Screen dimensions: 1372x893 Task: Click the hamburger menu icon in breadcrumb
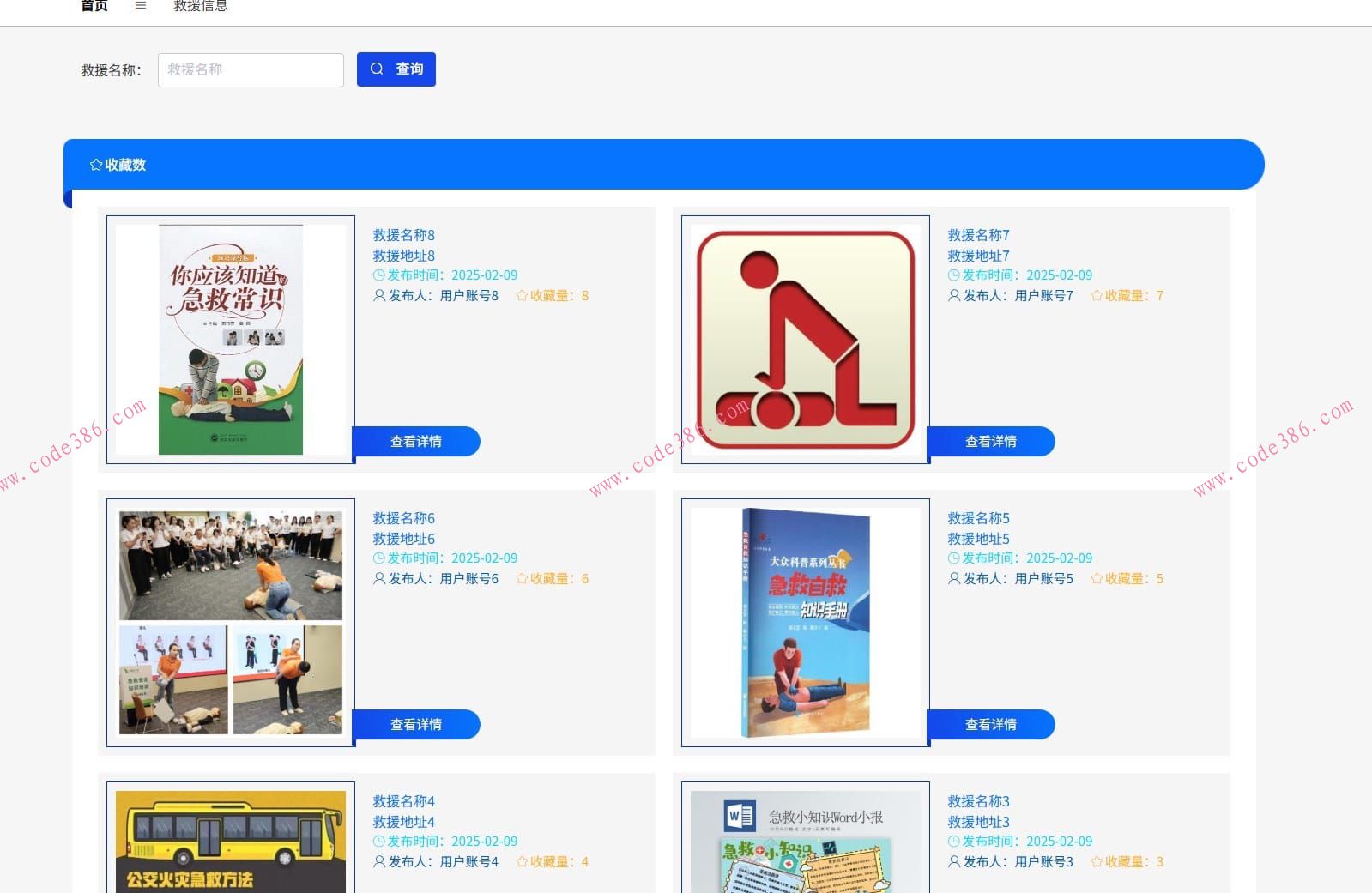coord(141,5)
